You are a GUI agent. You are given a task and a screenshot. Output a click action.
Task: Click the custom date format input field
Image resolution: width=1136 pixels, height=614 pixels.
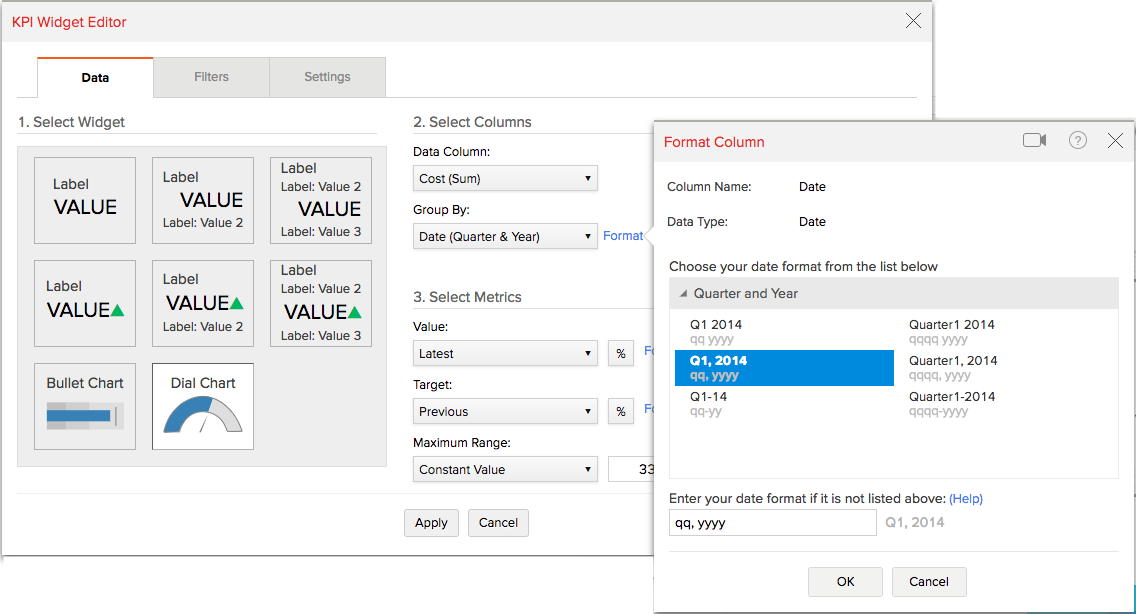(x=772, y=523)
